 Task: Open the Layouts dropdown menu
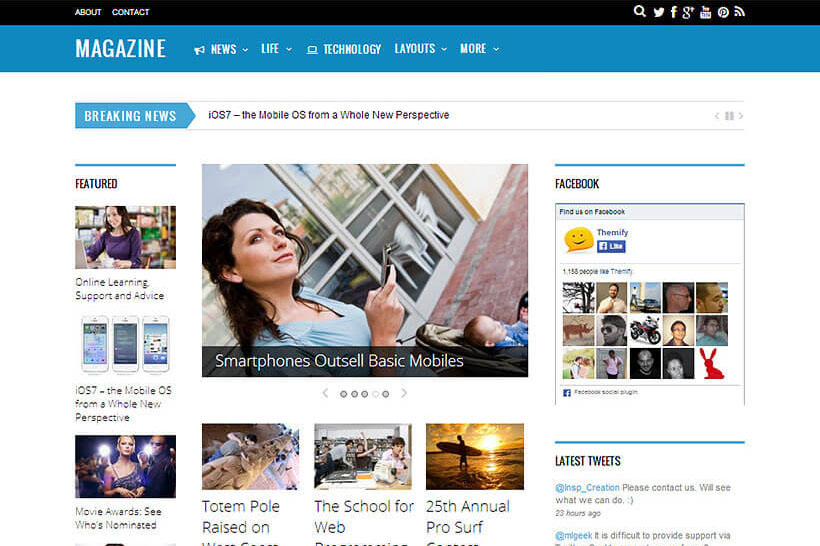click(x=420, y=49)
